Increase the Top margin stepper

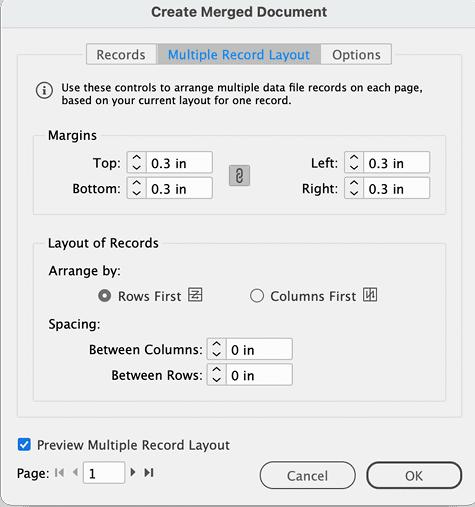coord(137,158)
